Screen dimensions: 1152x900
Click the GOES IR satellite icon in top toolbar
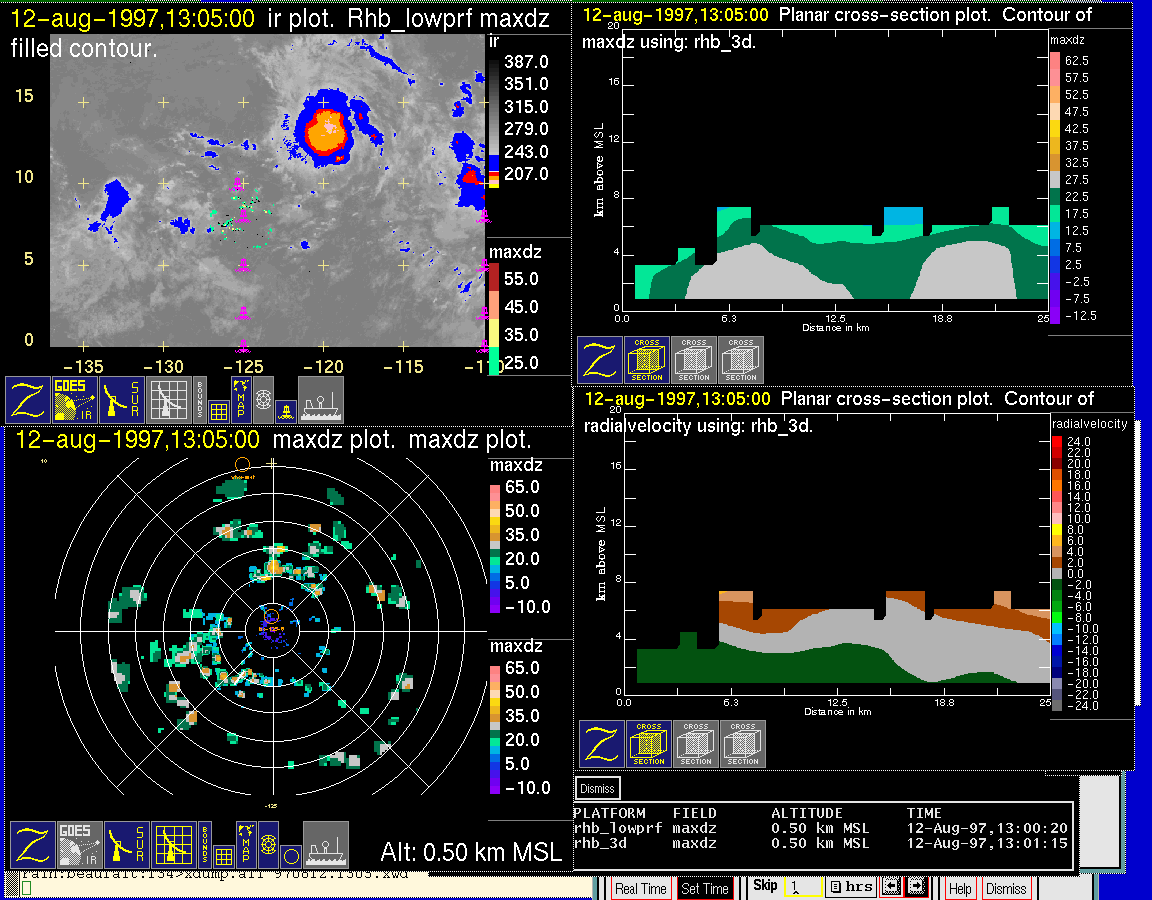[x=75, y=399]
